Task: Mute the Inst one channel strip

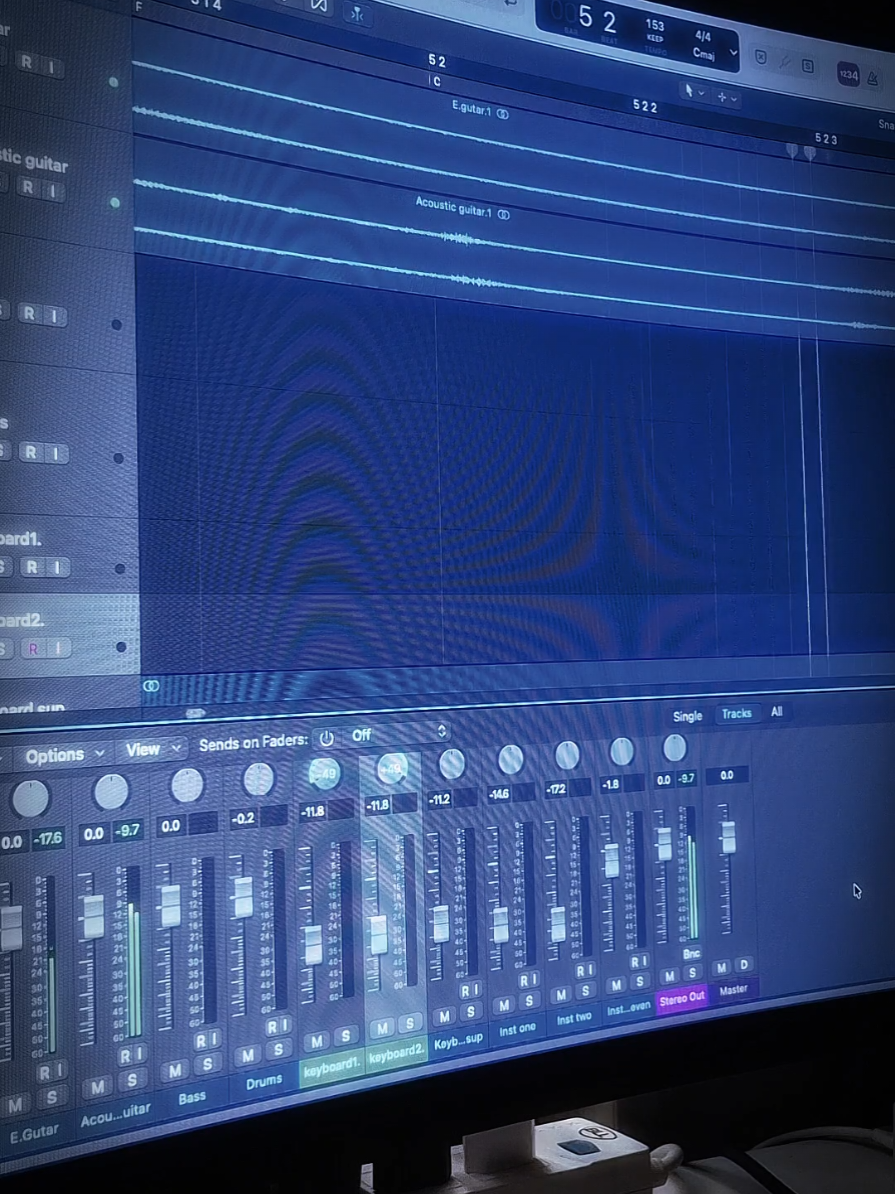Action: (x=503, y=1005)
